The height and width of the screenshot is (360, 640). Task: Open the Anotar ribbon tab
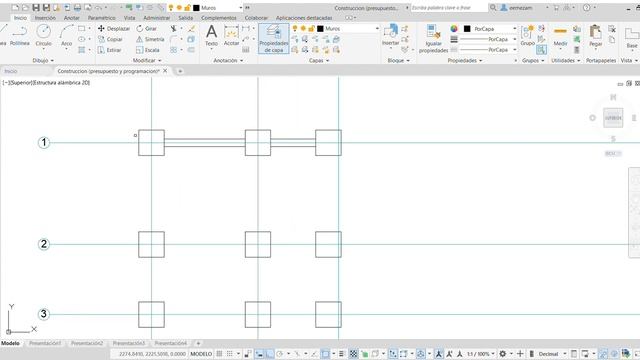tap(71, 18)
